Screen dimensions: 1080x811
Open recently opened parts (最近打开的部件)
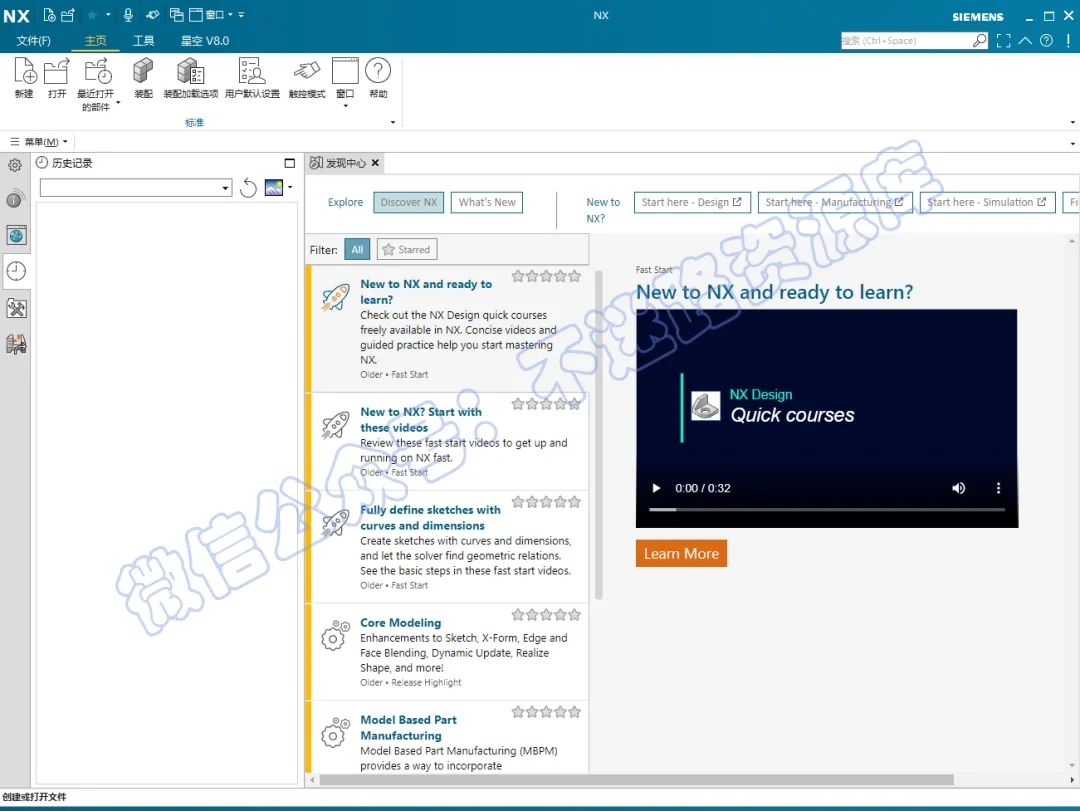click(x=97, y=71)
